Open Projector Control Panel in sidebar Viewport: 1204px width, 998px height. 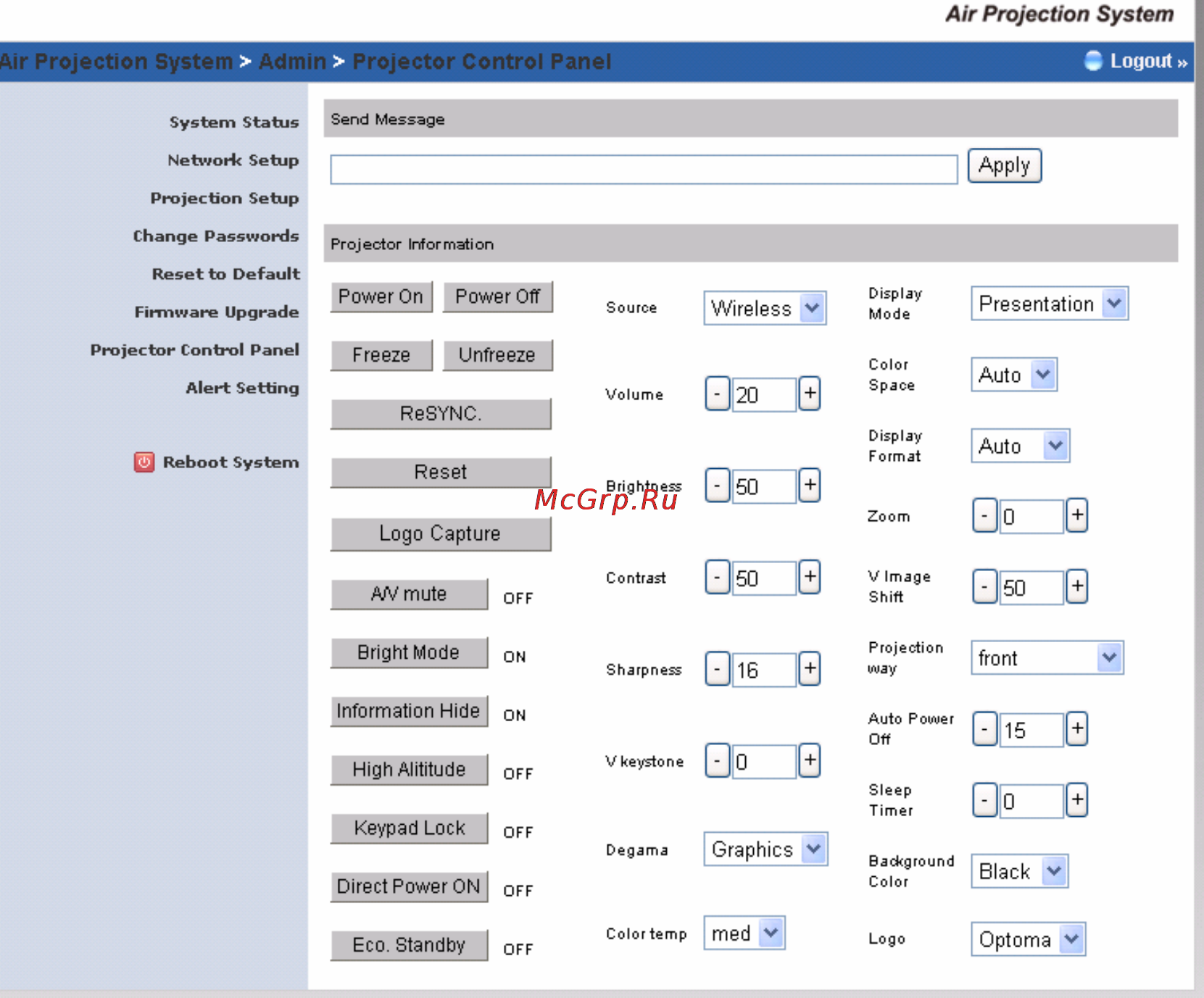(x=195, y=350)
